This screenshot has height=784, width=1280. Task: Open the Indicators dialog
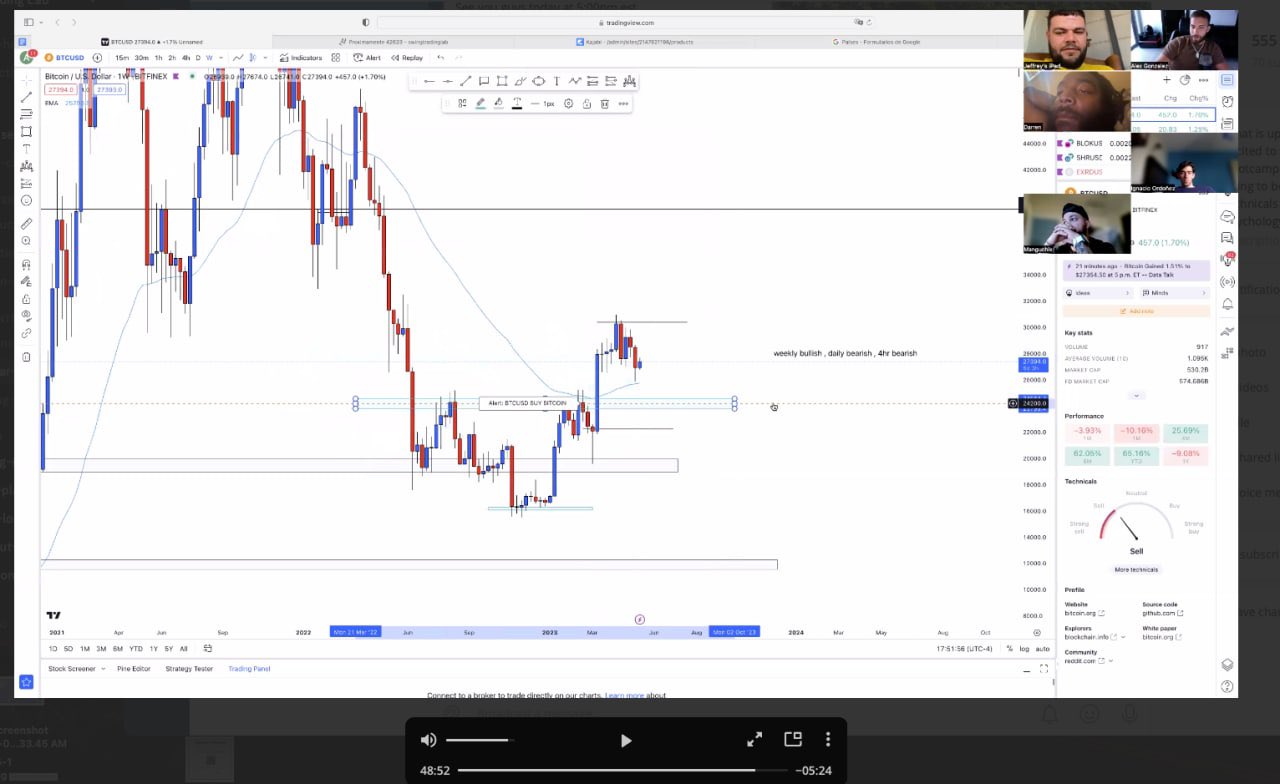pos(301,58)
